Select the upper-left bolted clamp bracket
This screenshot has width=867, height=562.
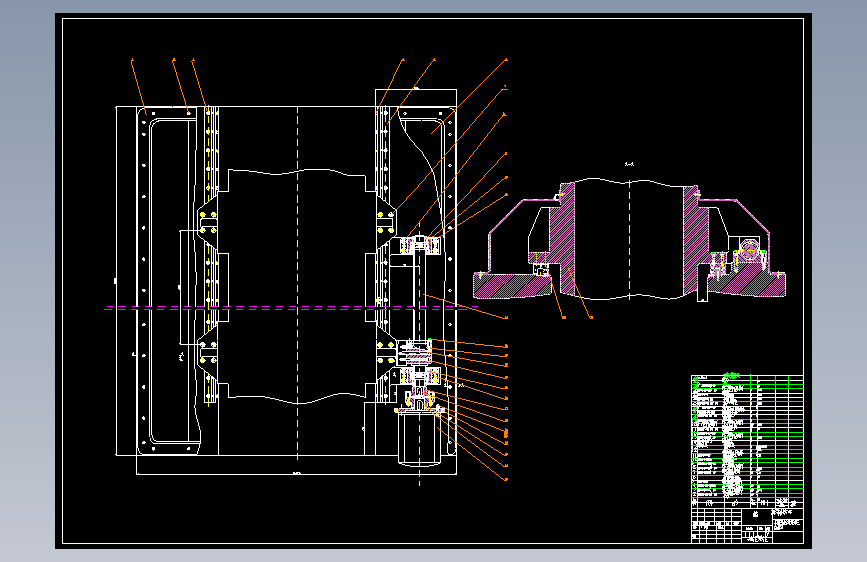[207, 222]
